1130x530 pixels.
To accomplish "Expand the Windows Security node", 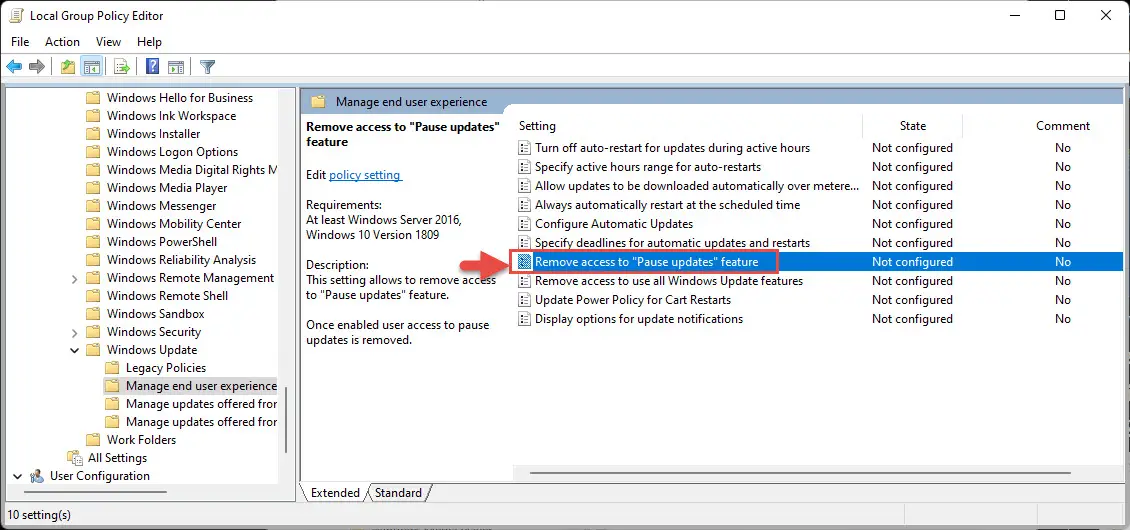I will pos(74,332).
